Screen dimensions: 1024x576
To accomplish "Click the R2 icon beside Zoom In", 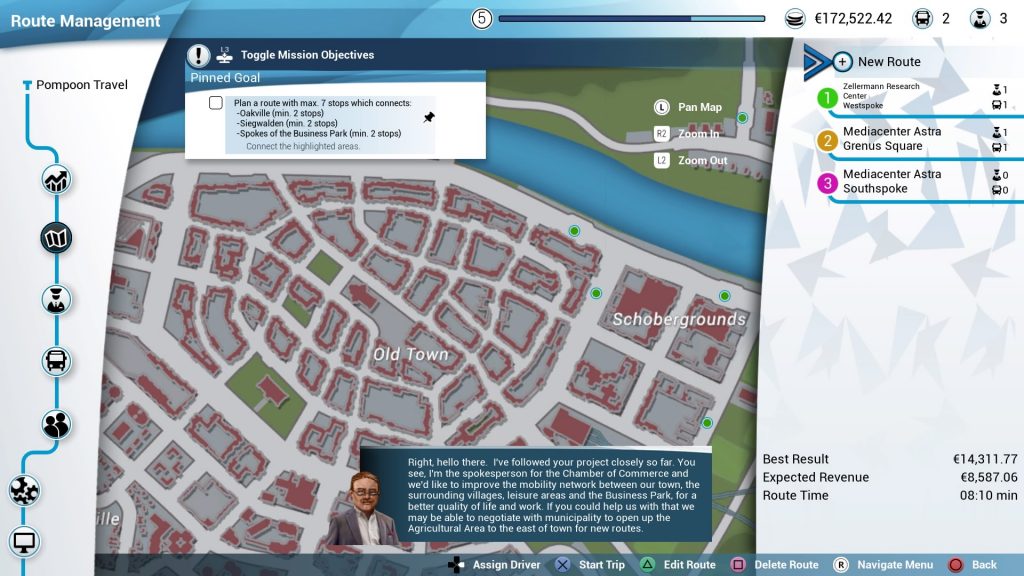I will pyautogui.click(x=662, y=133).
